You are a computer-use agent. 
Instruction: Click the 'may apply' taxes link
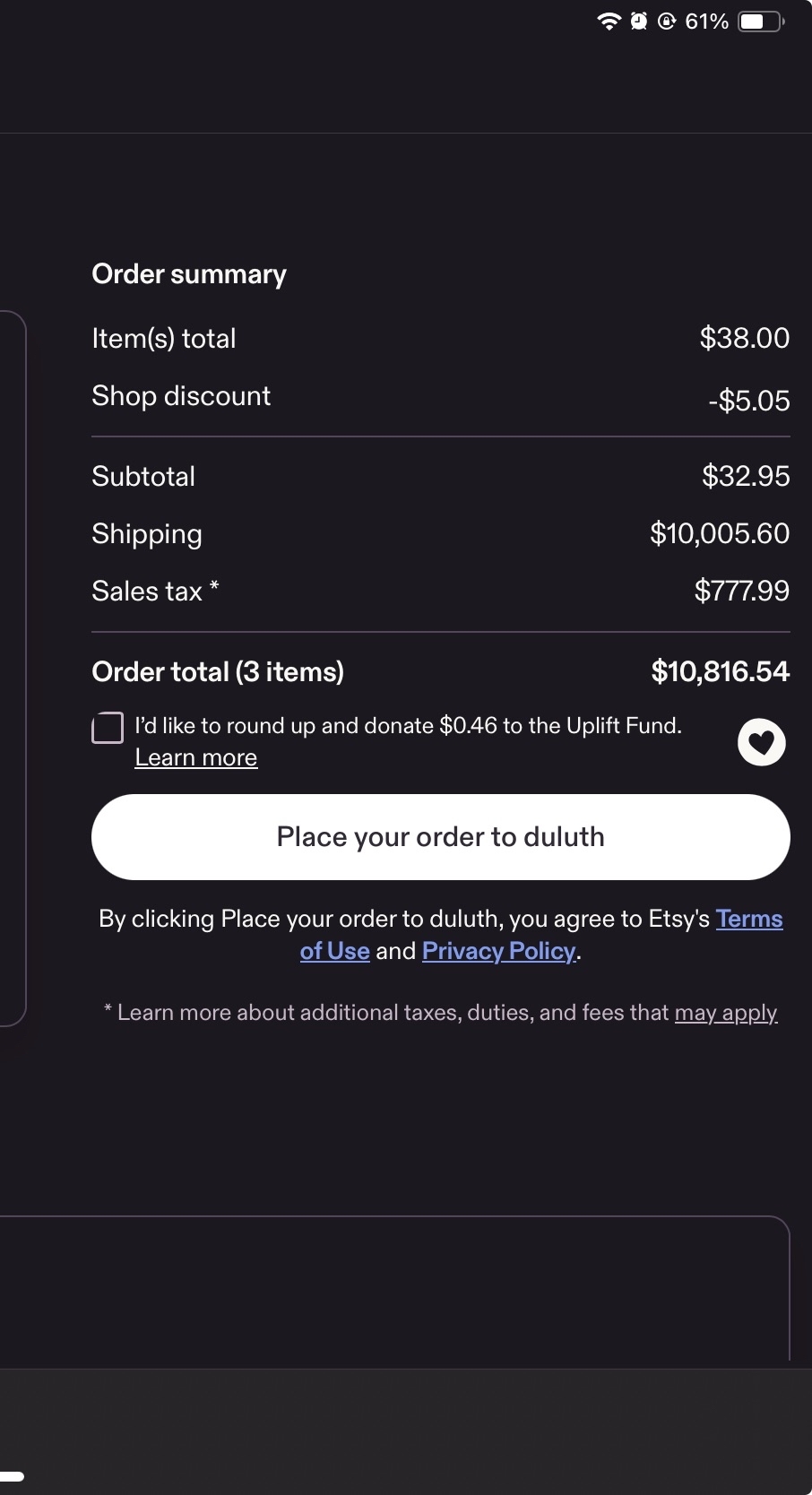point(725,1013)
